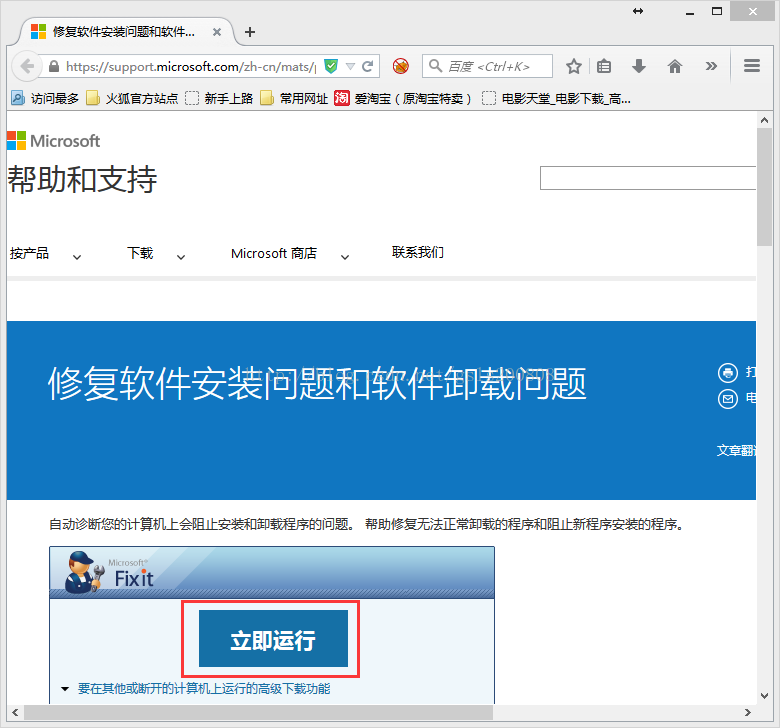Click the magnifier icon in search box
This screenshot has height=728, width=780.
click(435, 66)
